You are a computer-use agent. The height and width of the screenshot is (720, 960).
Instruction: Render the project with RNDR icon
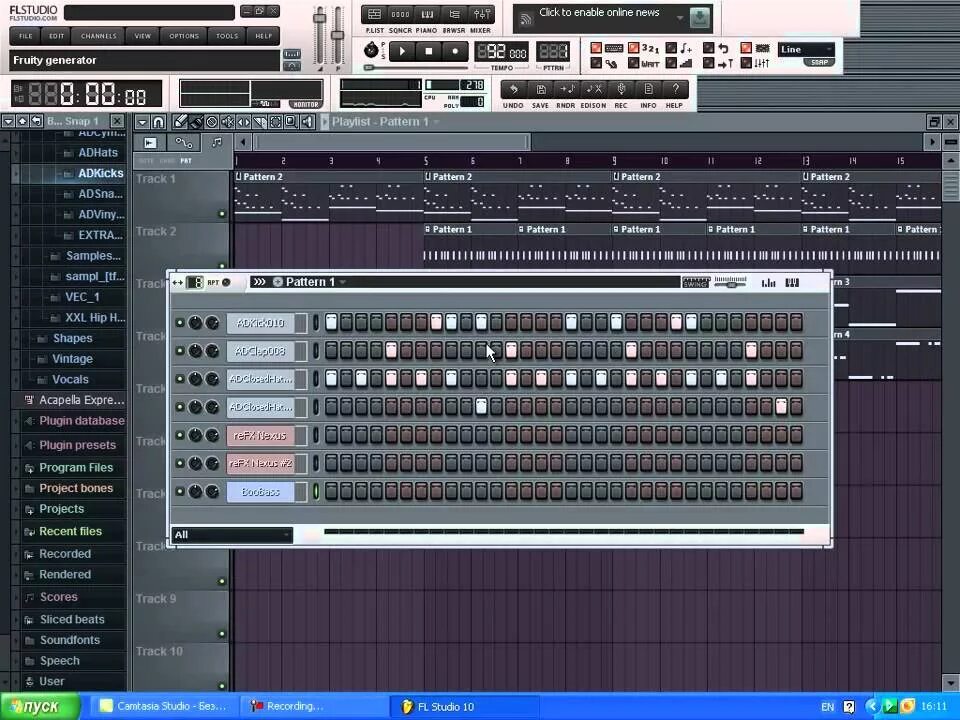(566, 89)
